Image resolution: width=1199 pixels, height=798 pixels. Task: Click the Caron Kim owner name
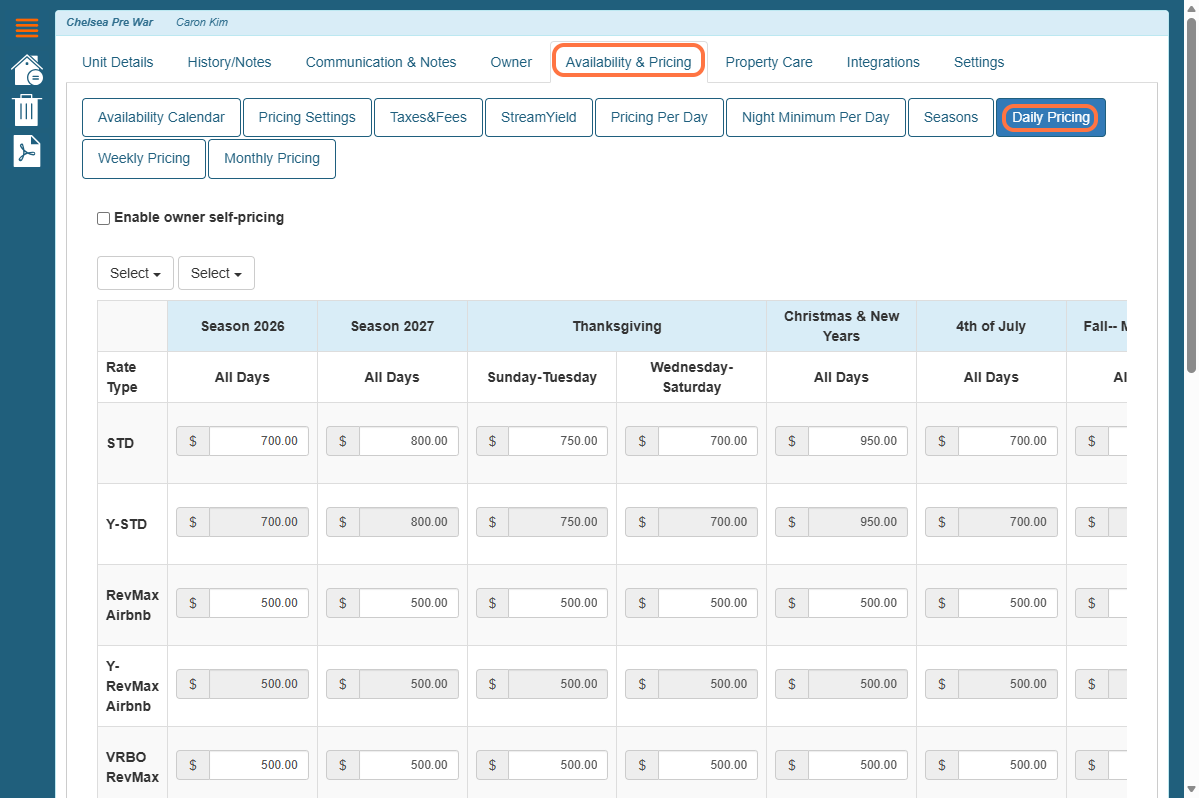pos(202,22)
